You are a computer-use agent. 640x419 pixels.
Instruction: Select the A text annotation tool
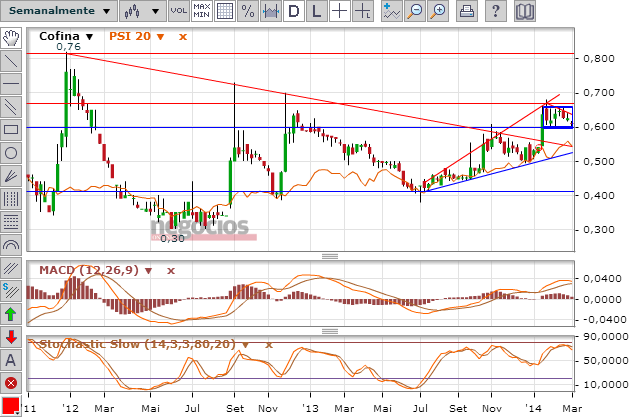coord(11,360)
